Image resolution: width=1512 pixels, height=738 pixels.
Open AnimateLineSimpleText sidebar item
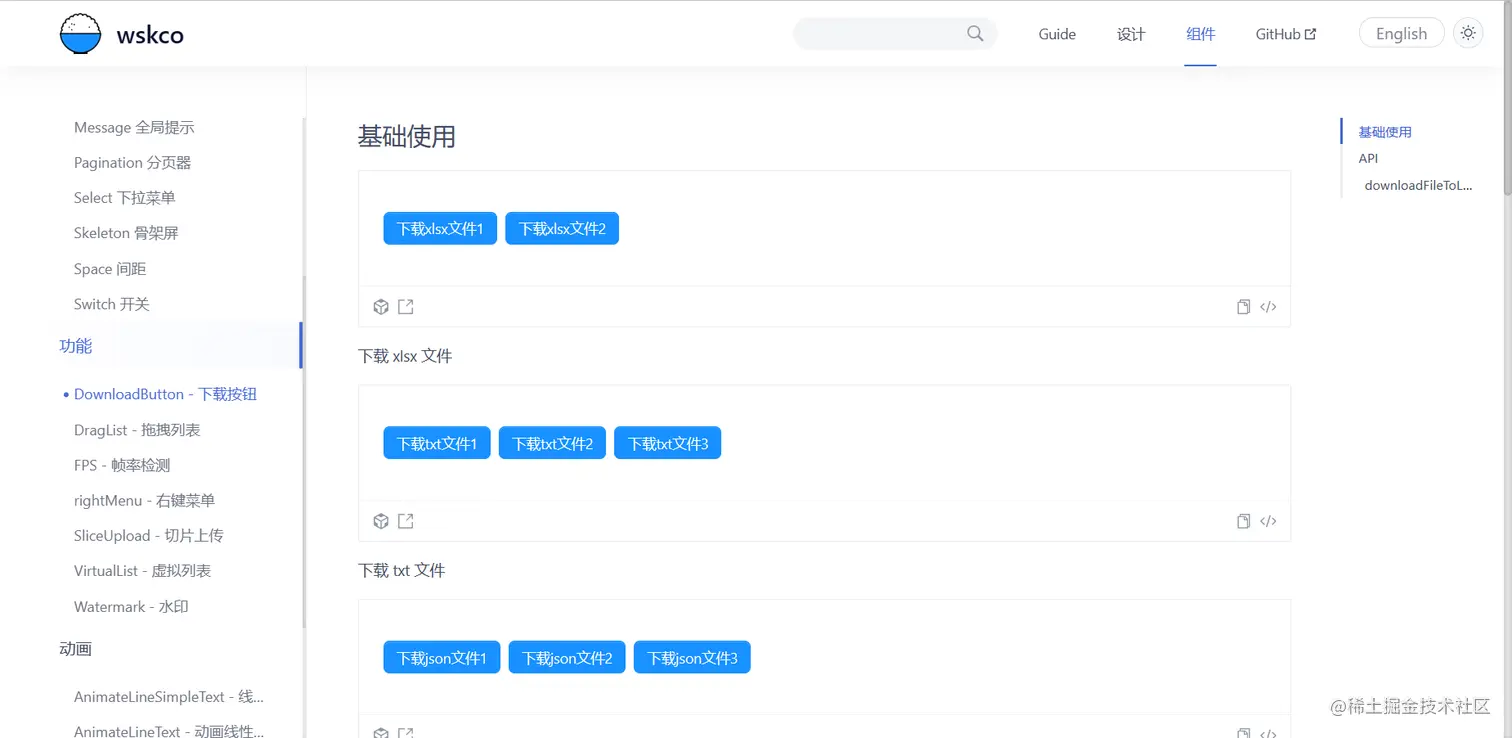click(169, 697)
